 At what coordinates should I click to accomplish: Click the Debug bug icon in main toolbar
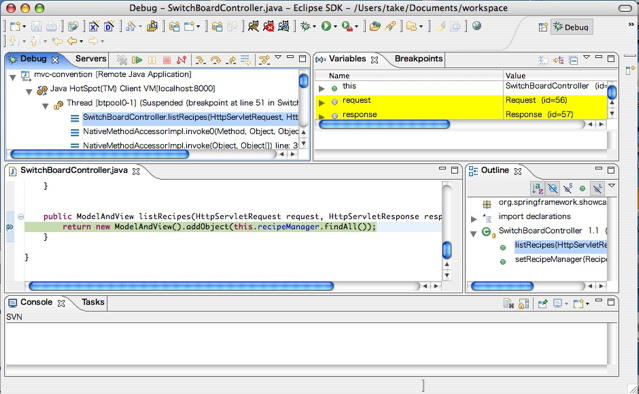[305, 26]
